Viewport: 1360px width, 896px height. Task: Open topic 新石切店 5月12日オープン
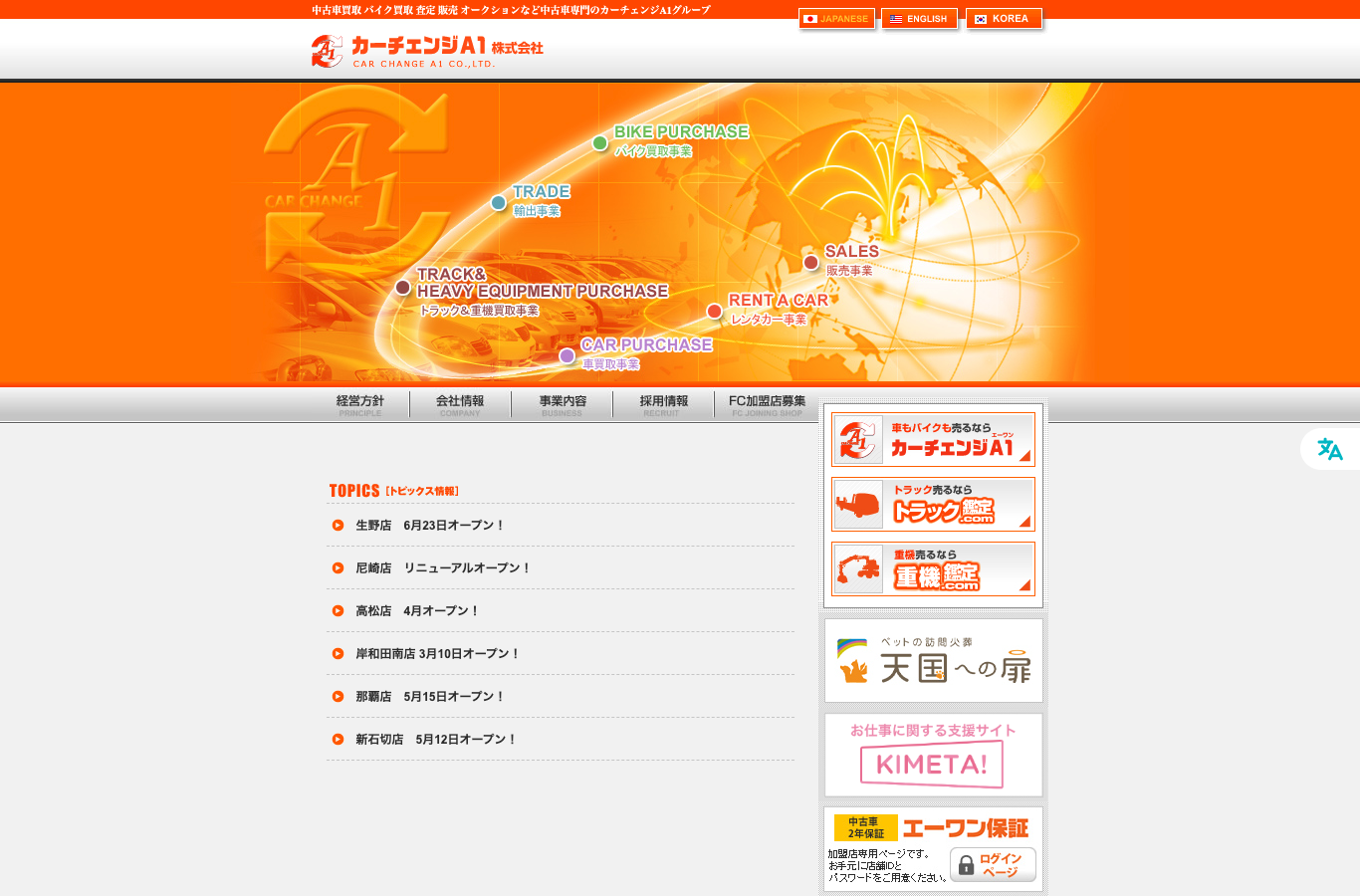[436, 740]
